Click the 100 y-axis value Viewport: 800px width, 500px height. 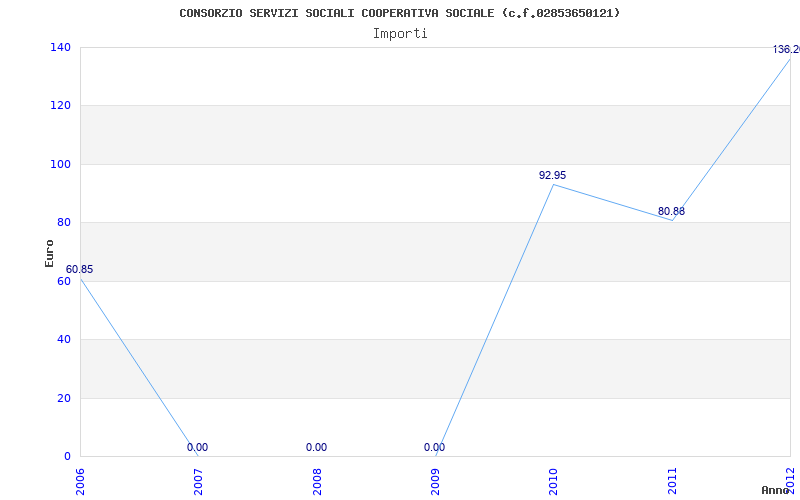click(60, 164)
